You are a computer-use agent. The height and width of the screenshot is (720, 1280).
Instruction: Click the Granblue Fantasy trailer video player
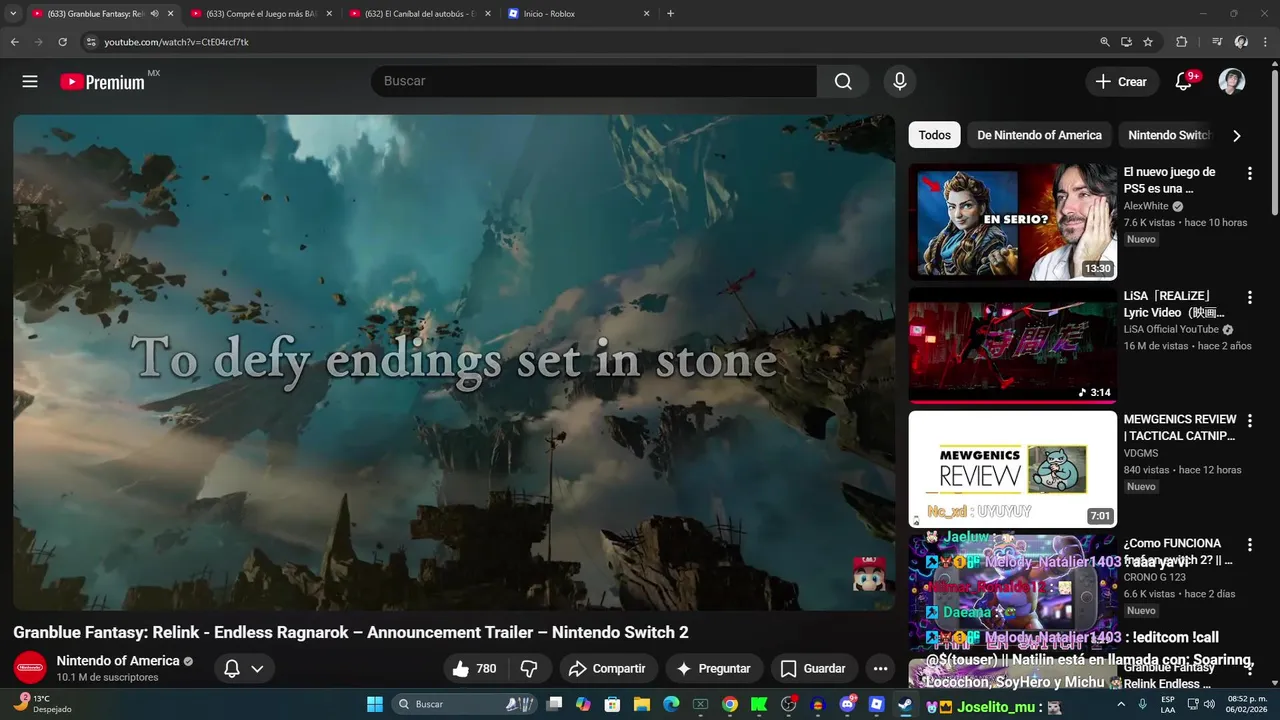coord(454,362)
